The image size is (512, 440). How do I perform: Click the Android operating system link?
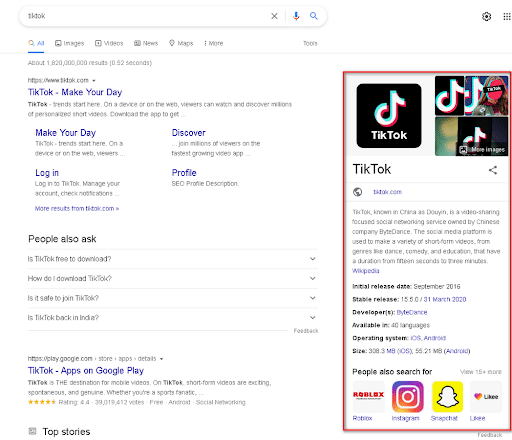coord(435,338)
